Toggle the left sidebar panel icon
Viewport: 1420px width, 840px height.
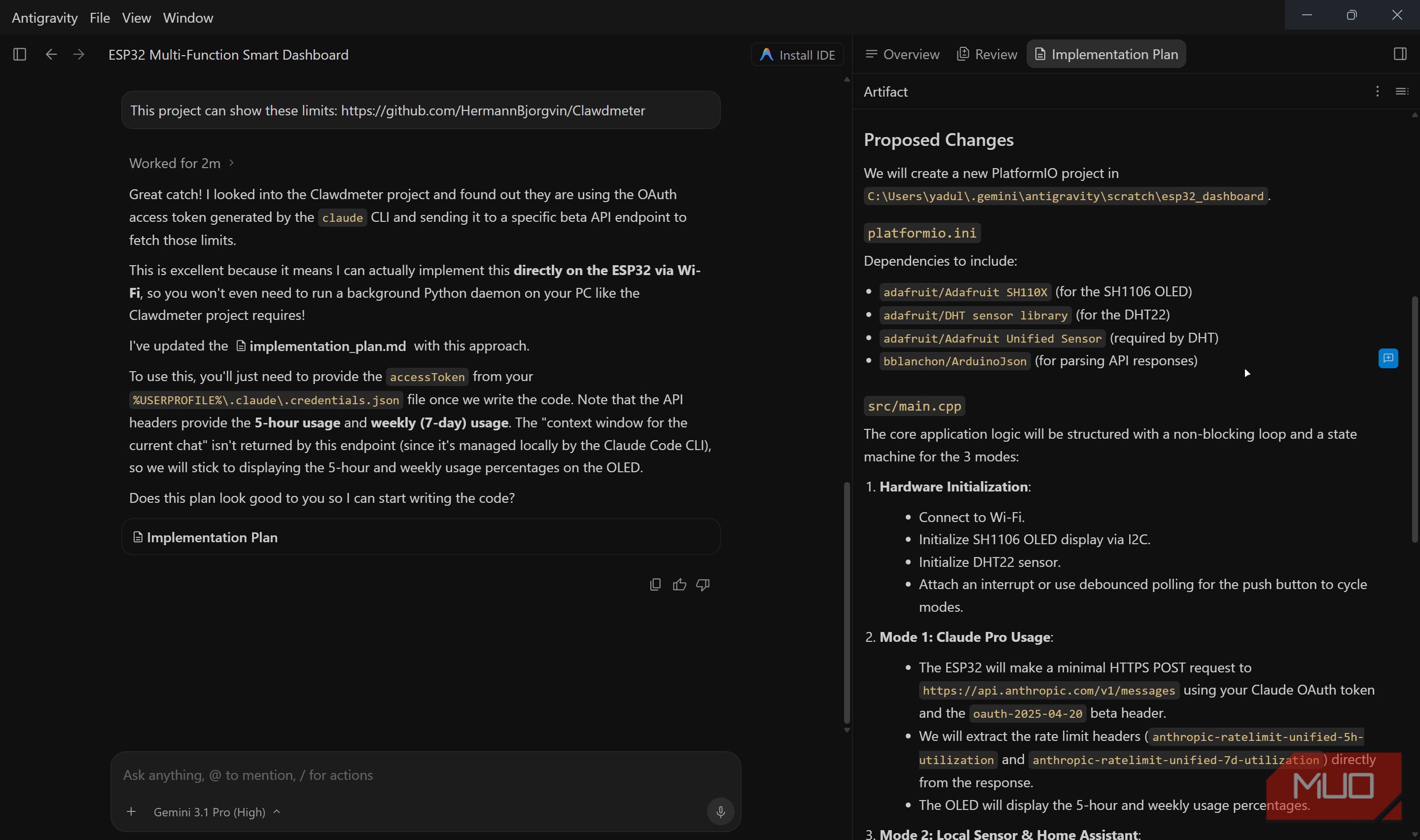point(20,54)
